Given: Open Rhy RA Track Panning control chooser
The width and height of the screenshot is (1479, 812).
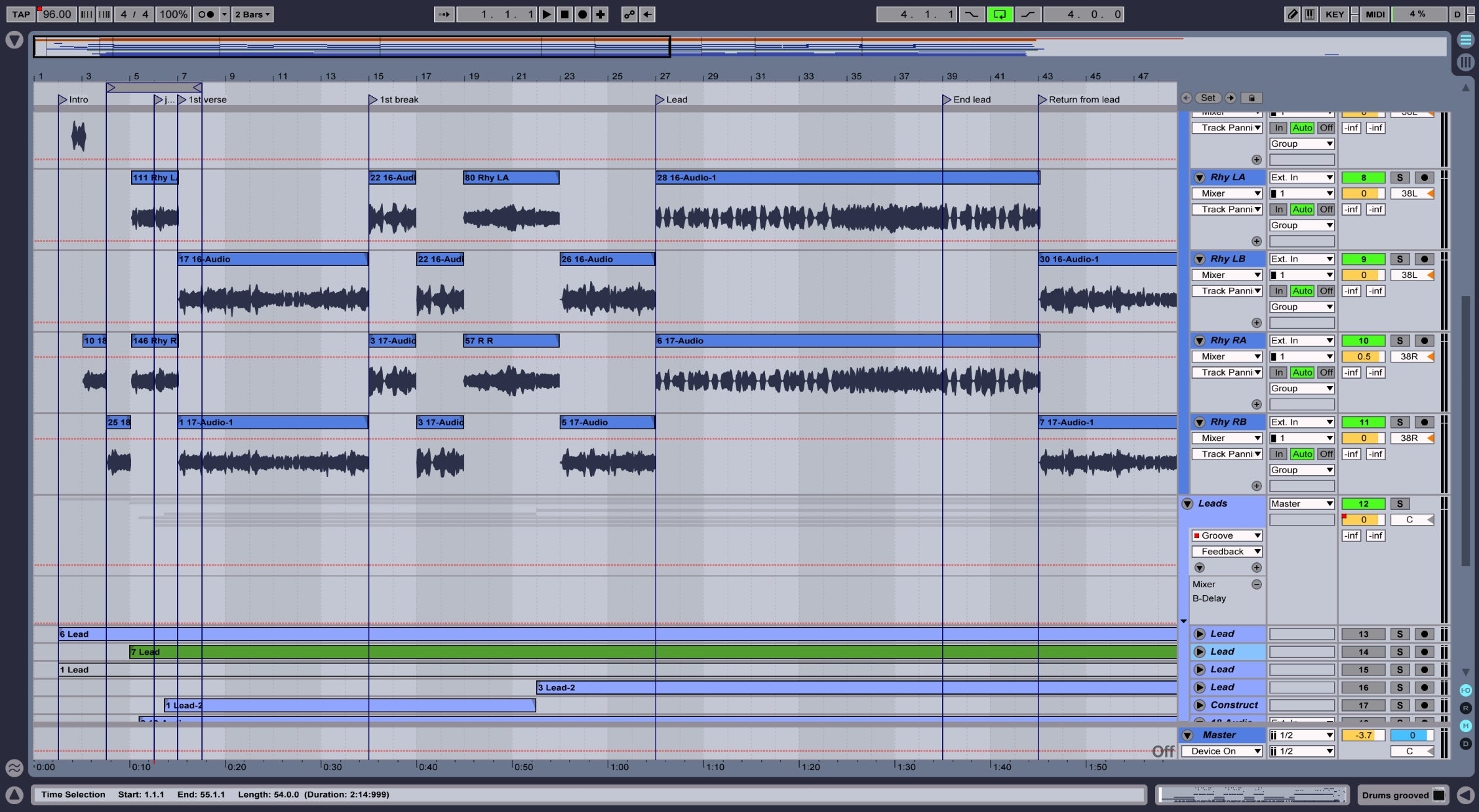Looking at the screenshot, I should pyautogui.click(x=1227, y=373).
